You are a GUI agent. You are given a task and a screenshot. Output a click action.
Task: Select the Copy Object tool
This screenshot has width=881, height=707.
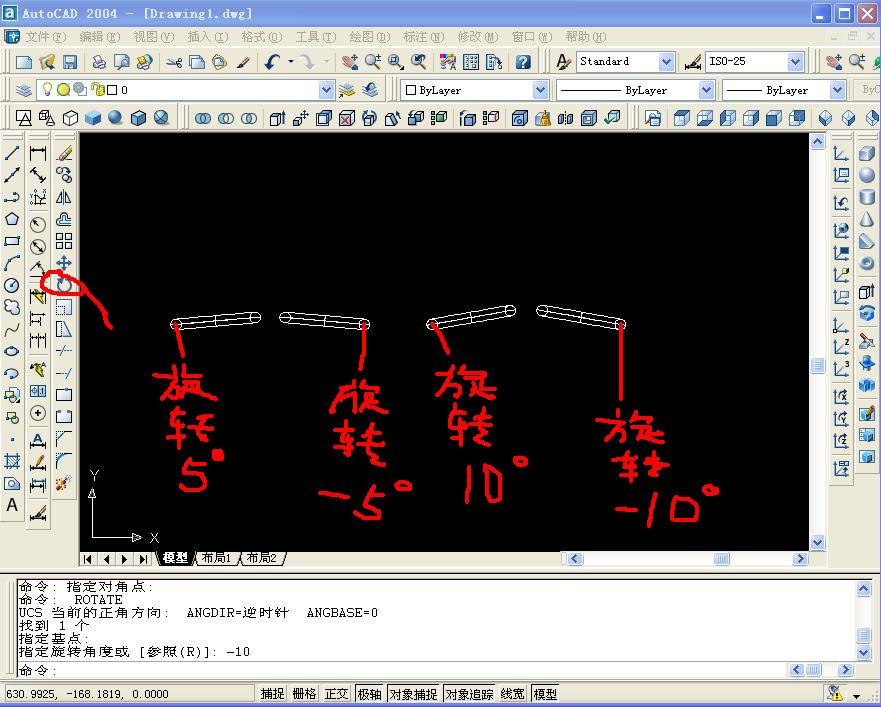click(64, 175)
